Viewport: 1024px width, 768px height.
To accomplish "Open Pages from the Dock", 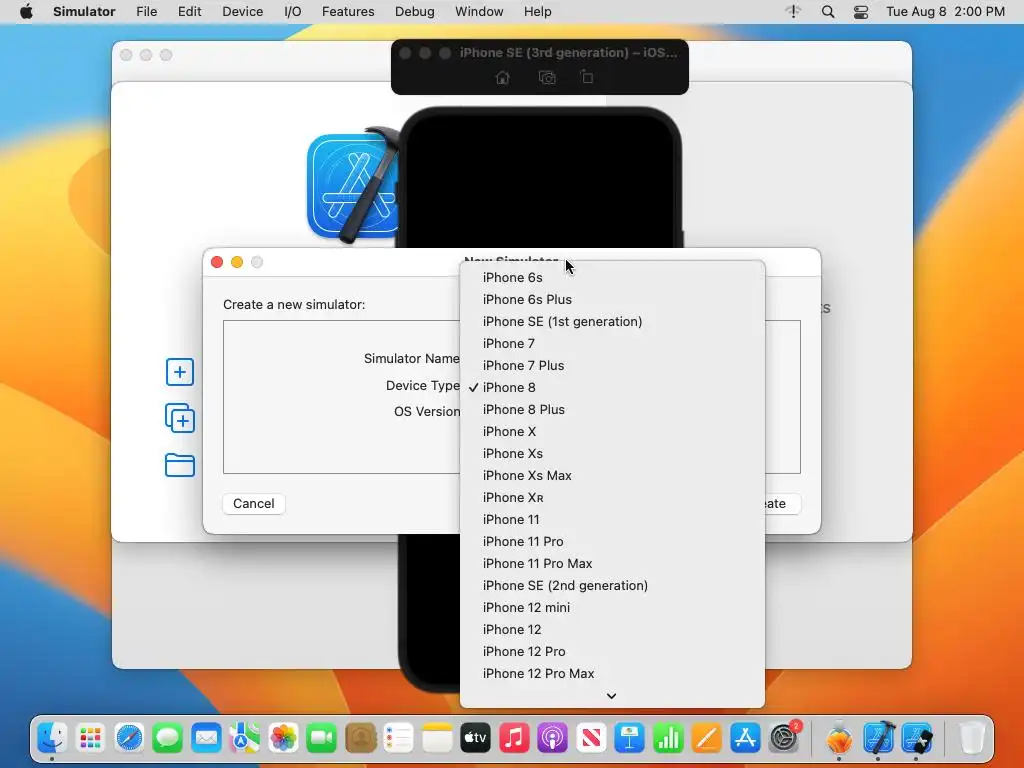I will 707,739.
